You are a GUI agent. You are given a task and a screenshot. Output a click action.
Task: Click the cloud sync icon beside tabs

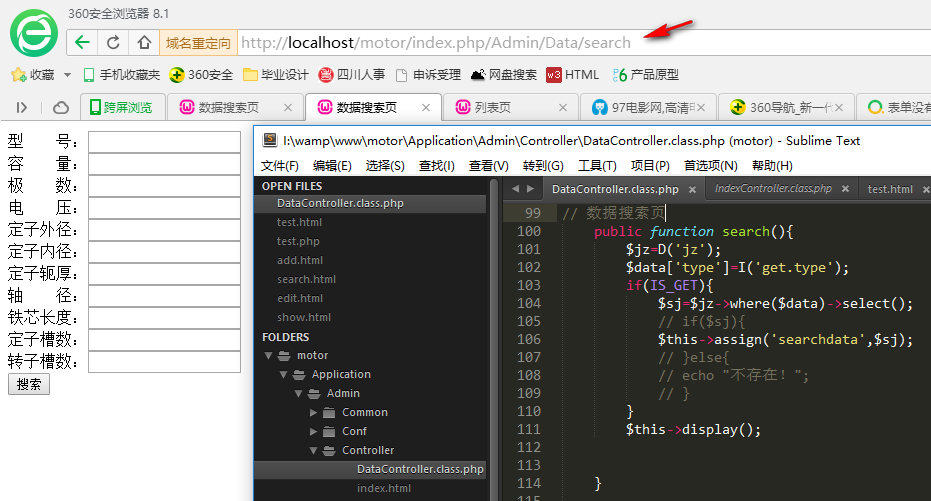click(61, 107)
